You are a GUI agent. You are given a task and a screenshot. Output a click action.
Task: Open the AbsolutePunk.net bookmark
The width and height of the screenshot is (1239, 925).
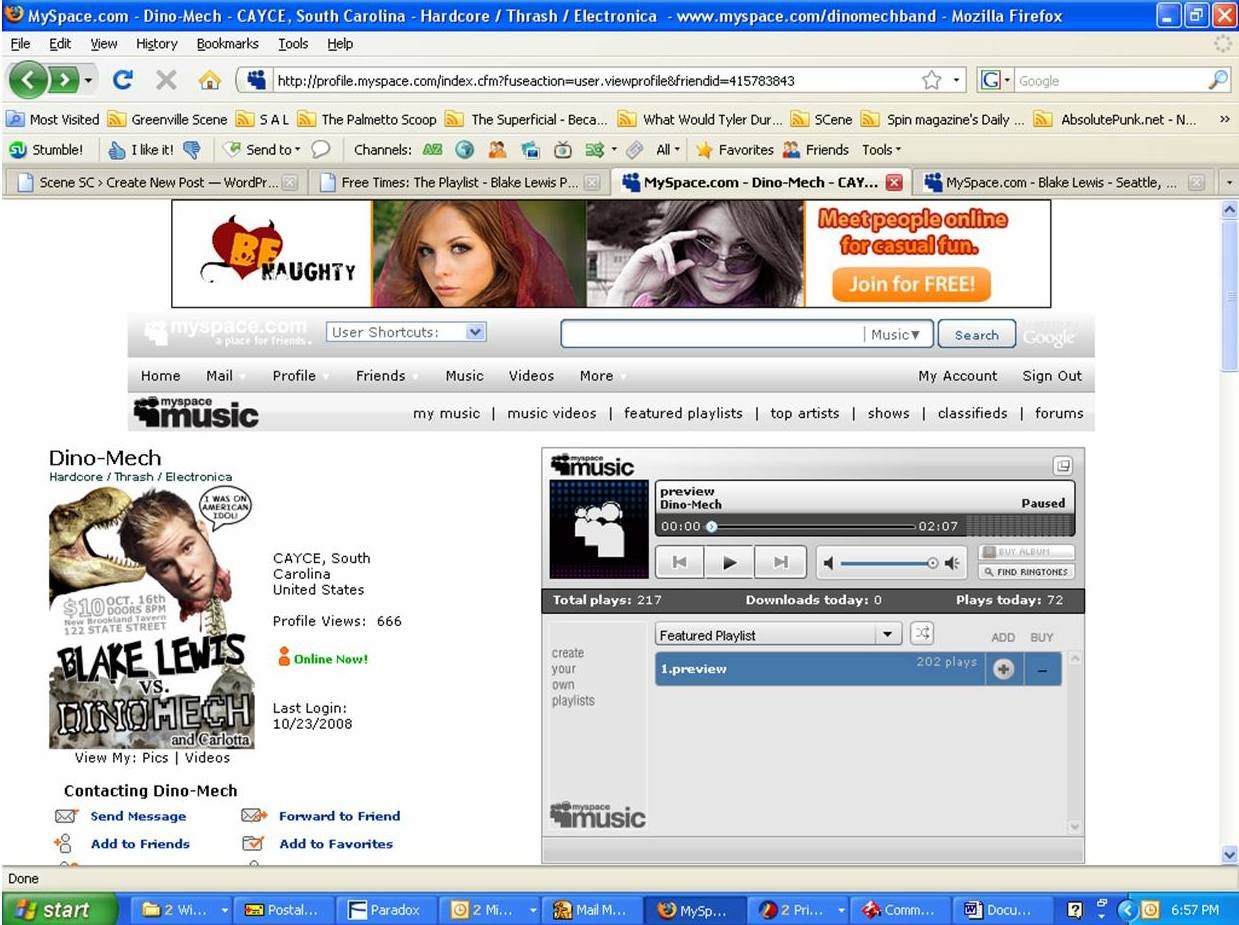(1116, 119)
